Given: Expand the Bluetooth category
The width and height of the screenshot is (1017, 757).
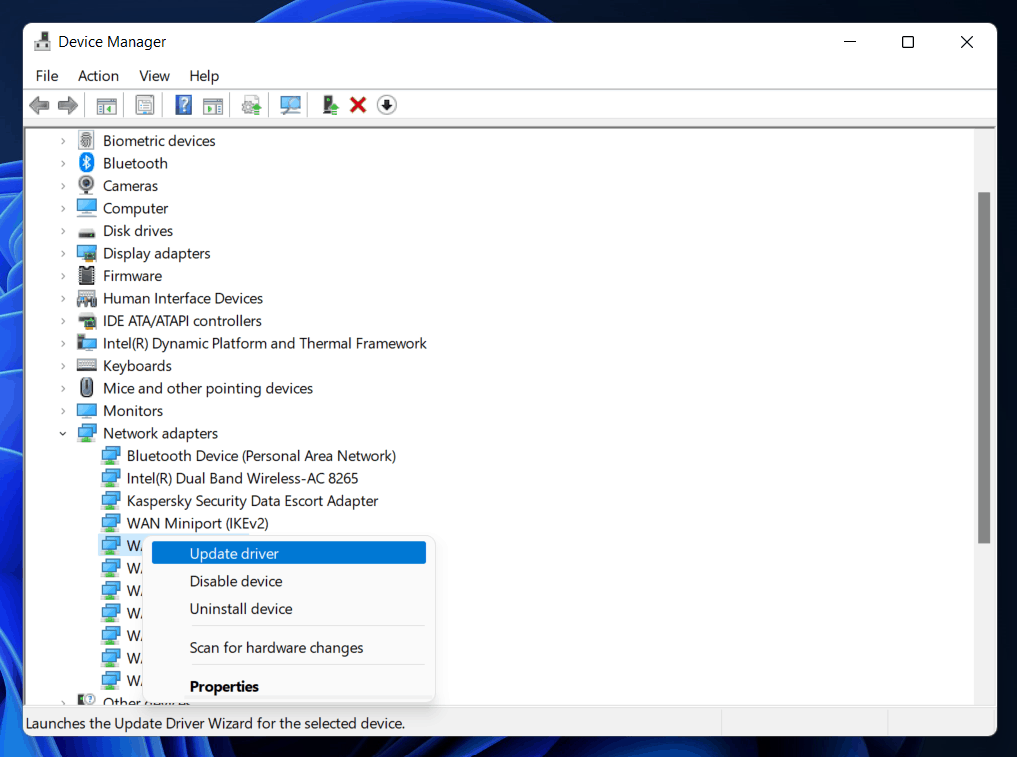Looking at the screenshot, I should tap(63, 164).
